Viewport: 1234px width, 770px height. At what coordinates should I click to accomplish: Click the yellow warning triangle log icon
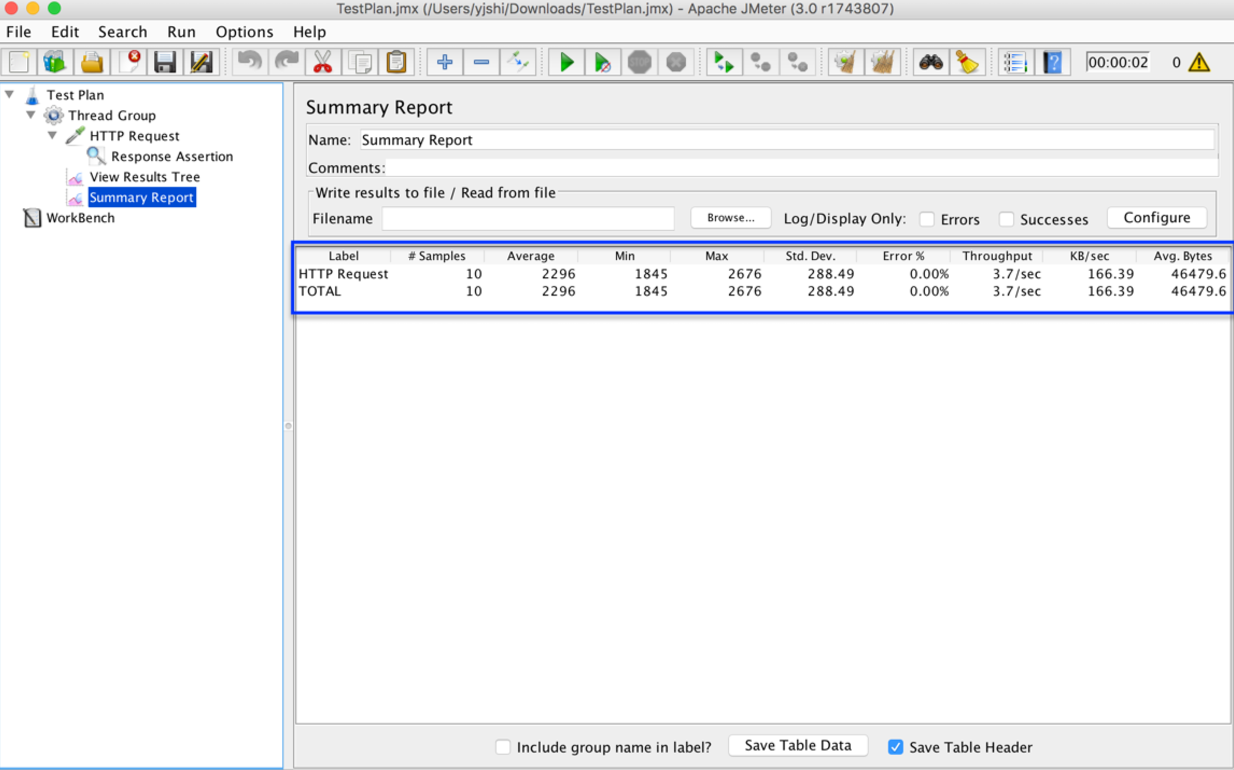coord(1199,62)
